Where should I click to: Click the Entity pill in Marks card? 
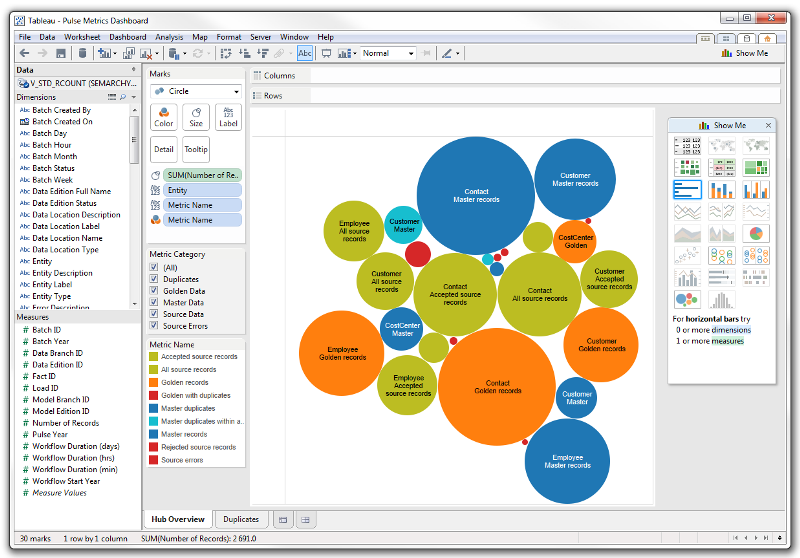click(x=202, y=190)
